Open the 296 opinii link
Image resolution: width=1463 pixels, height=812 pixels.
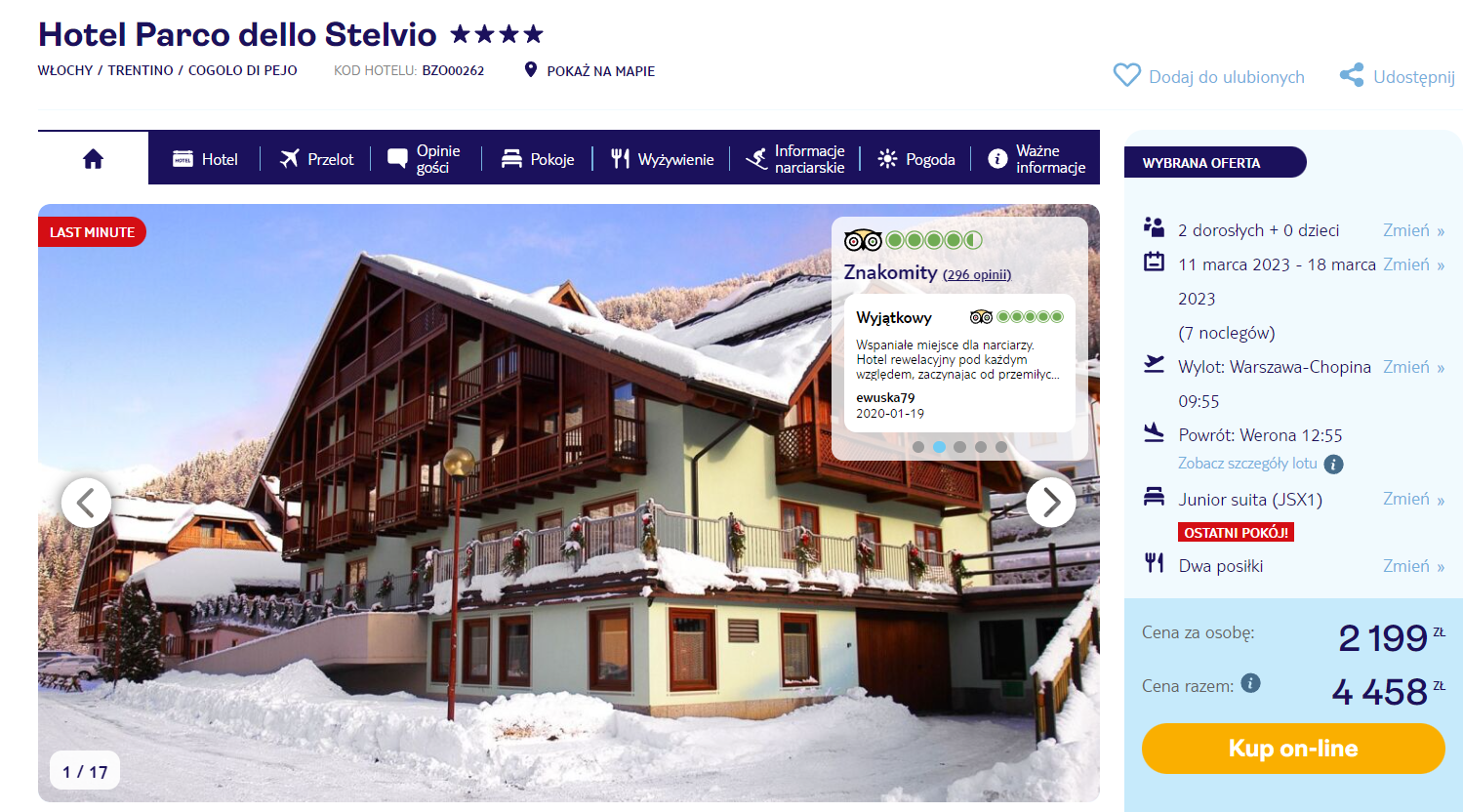point(977,275)
